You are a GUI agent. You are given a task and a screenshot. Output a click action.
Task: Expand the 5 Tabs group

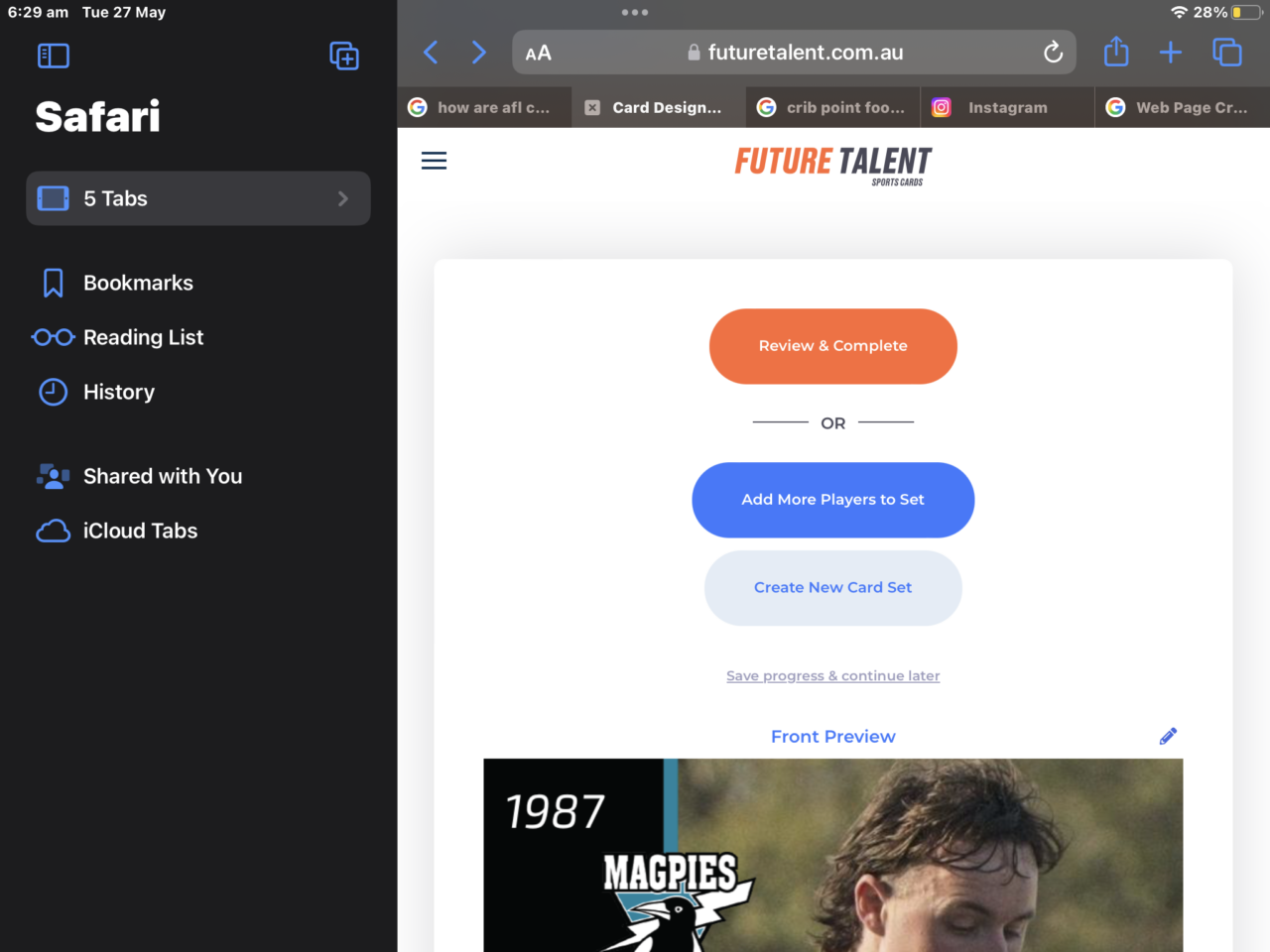tap(198, 198)
